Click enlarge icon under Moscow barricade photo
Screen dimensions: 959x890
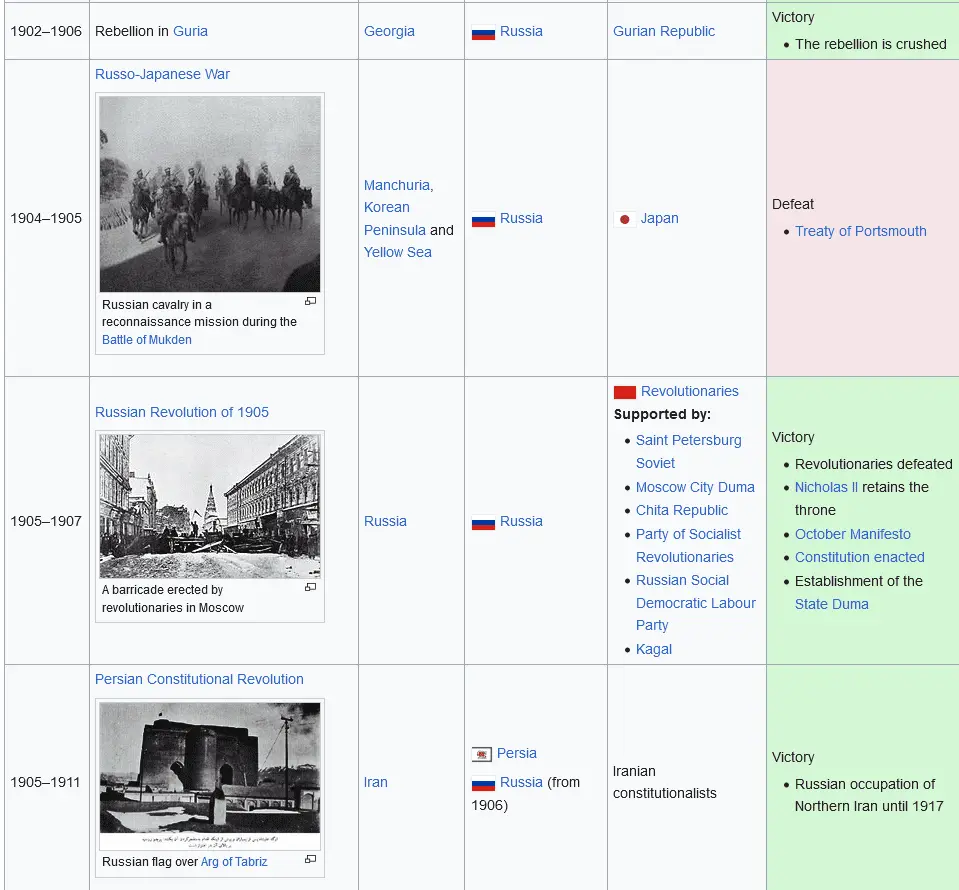click(x=310, y=588)
